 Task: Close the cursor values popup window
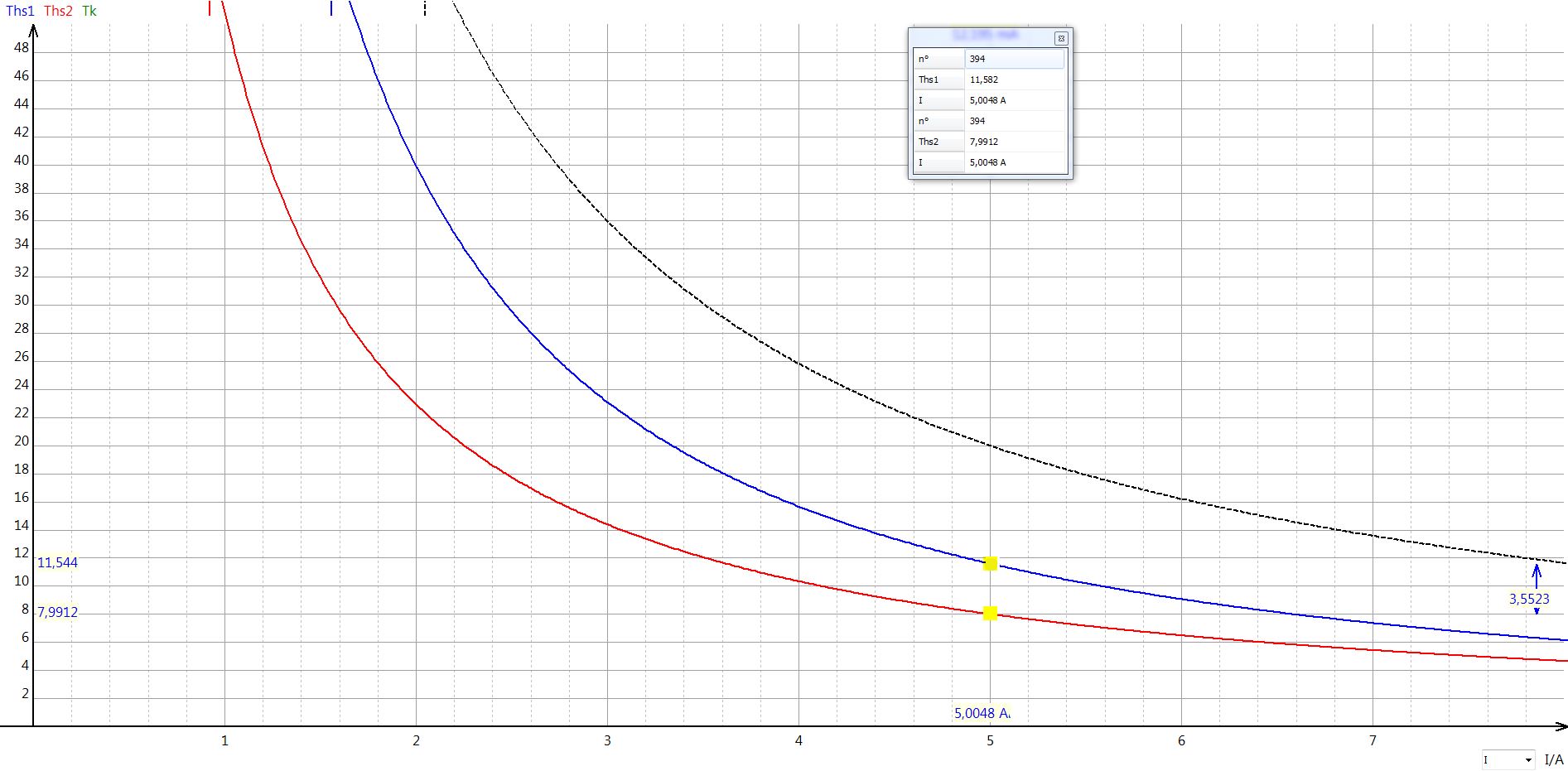[1060, 38]
